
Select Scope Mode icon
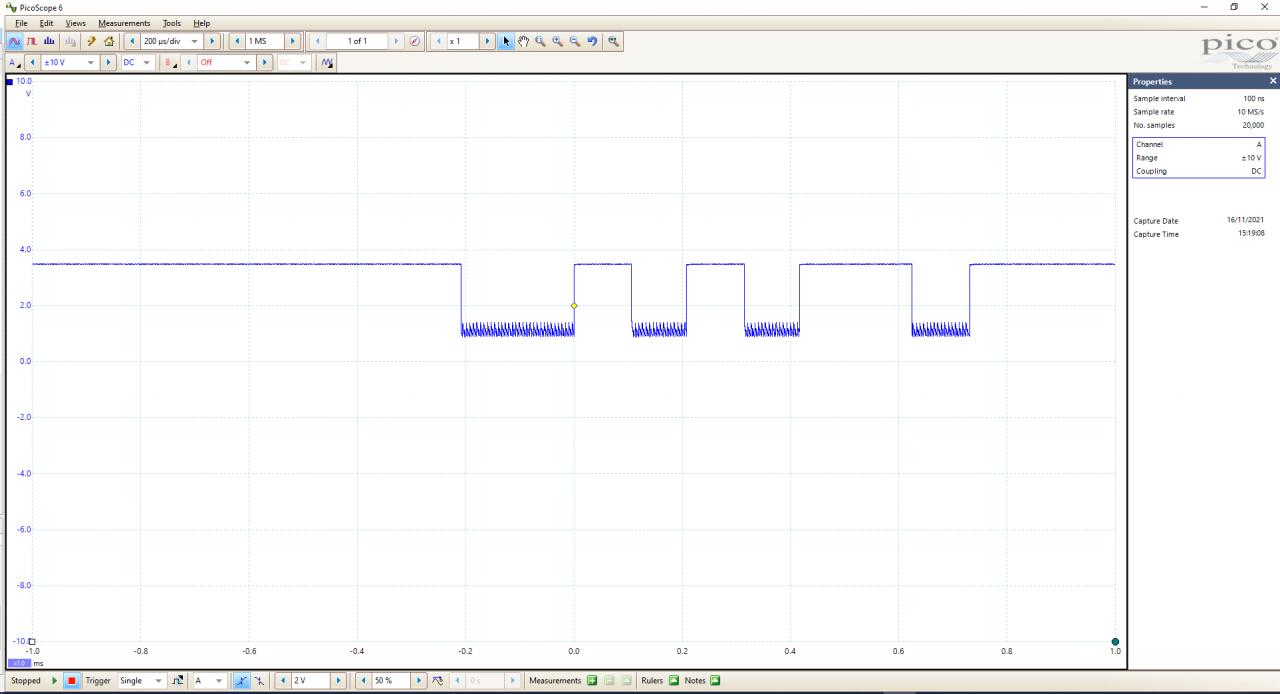(x=15, y=41)
